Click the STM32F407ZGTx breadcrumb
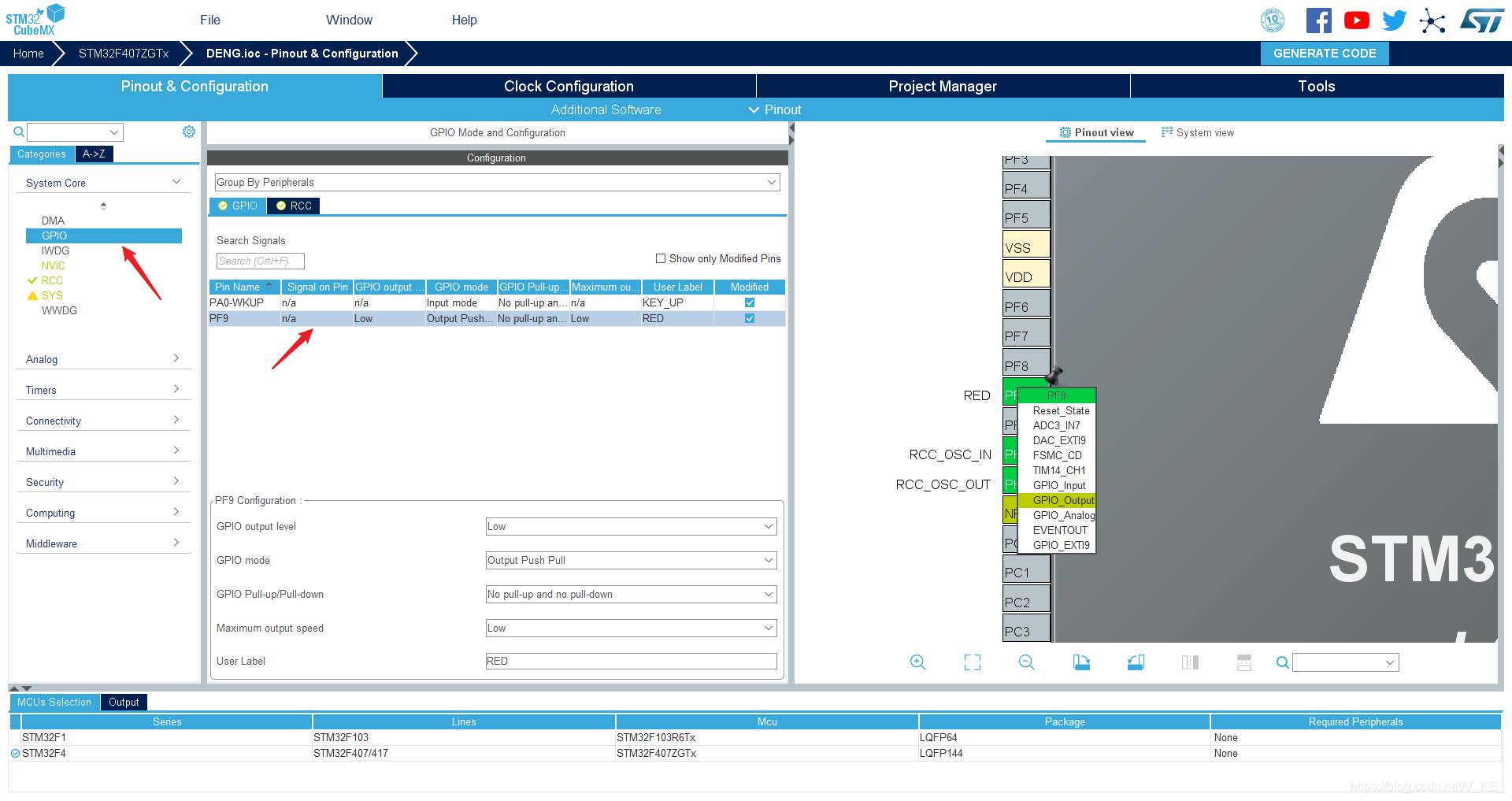The height and width of the screenshot is (801, 1512). (124, 54)
